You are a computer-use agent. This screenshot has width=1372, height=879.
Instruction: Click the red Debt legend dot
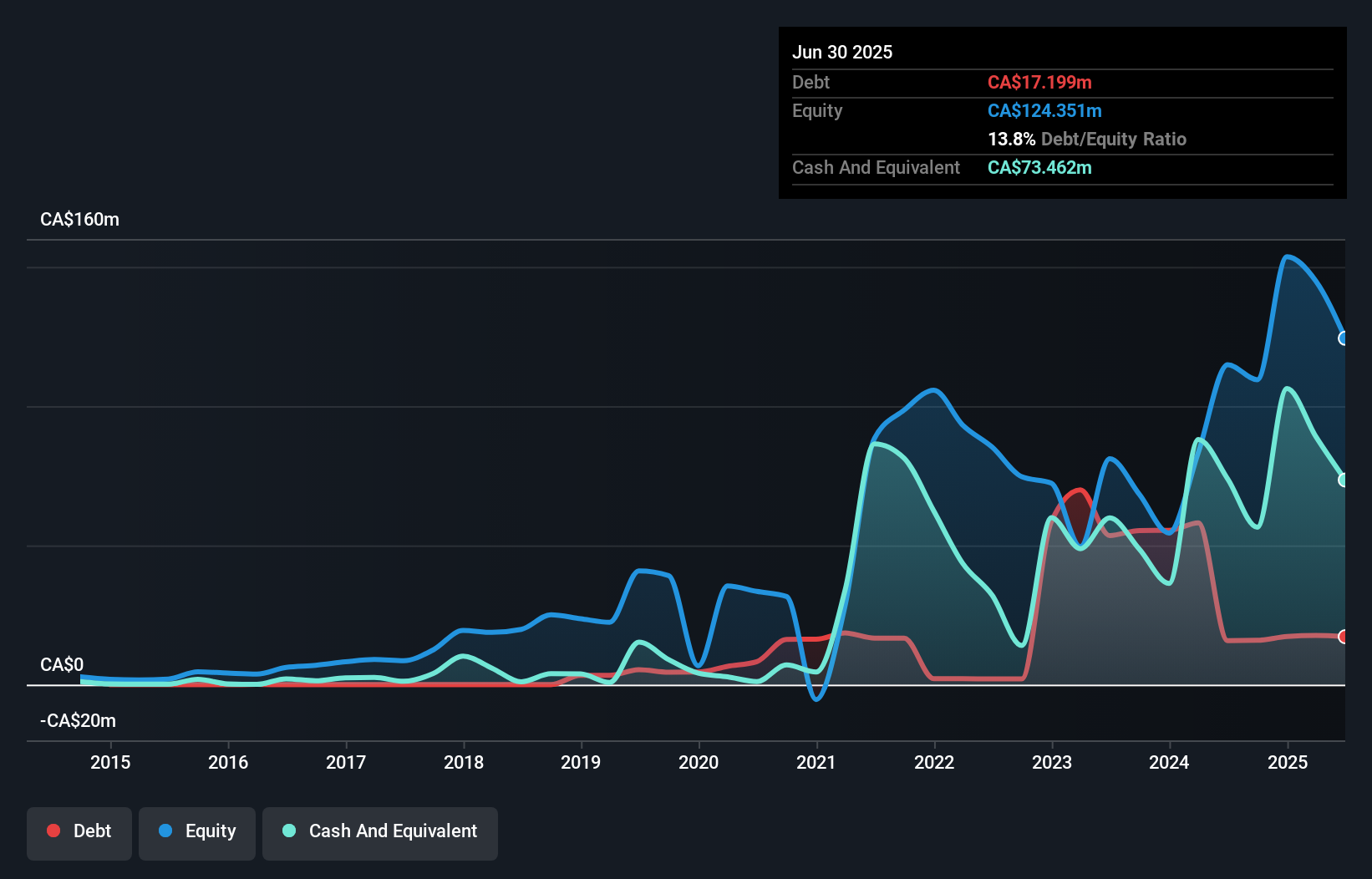coord(53,831)
